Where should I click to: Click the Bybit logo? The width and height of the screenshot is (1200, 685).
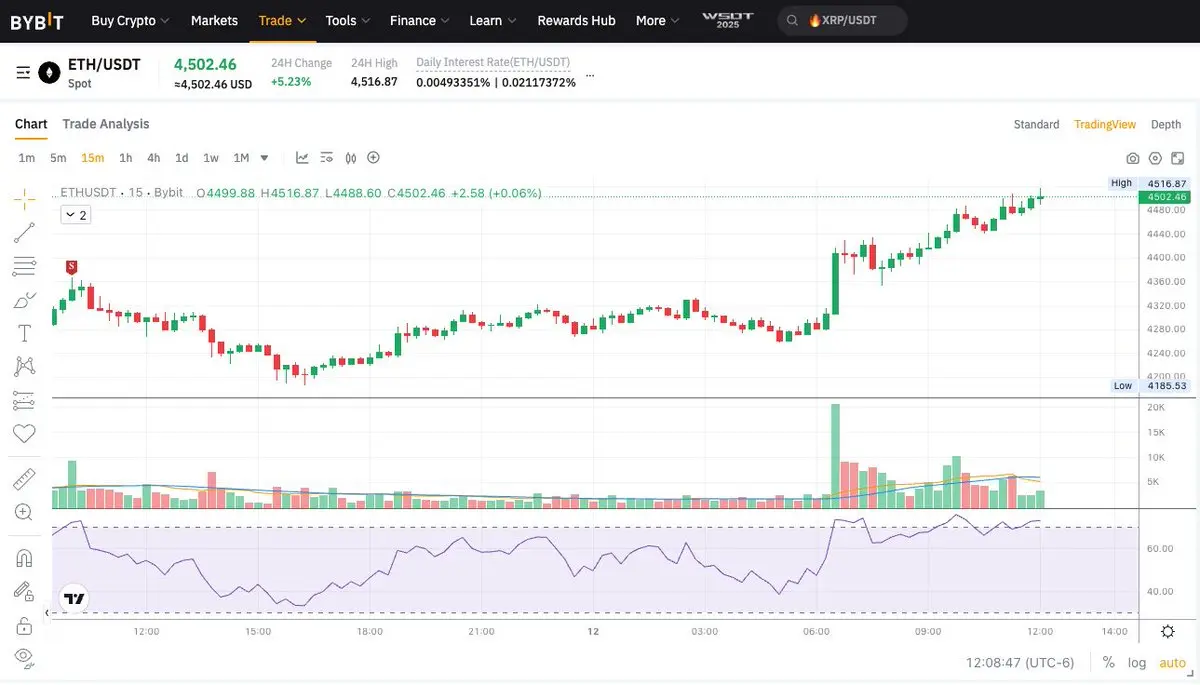click(37, 21)
